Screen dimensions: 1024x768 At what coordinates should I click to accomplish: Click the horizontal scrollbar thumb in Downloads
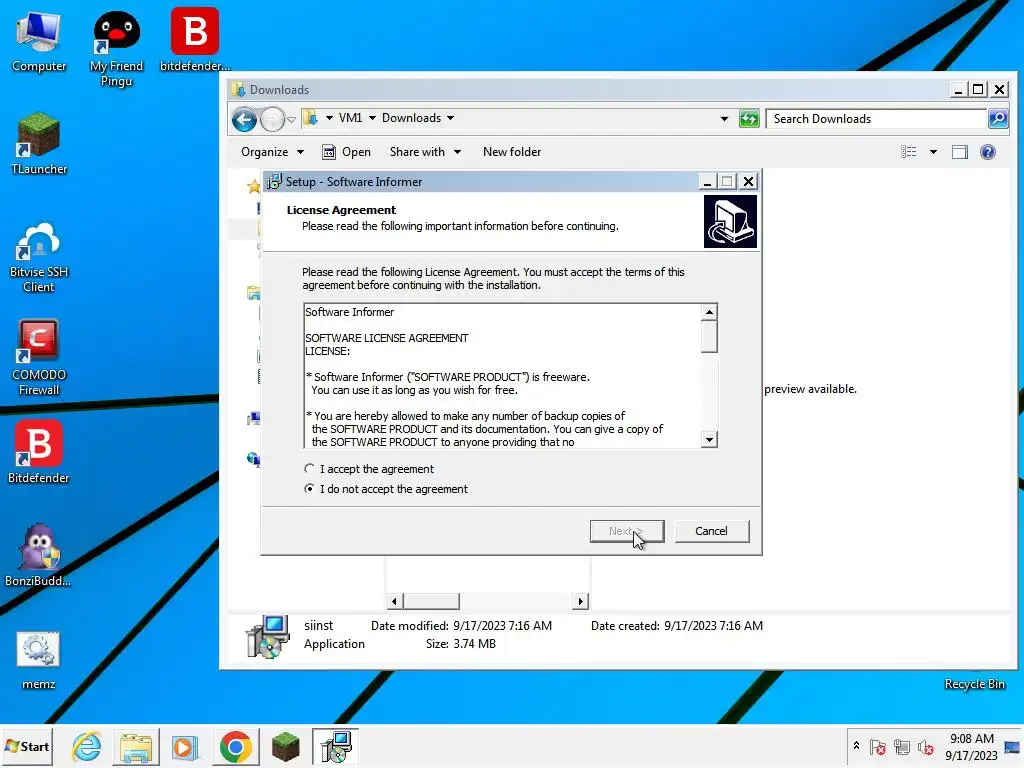click(x=431, y=601)
